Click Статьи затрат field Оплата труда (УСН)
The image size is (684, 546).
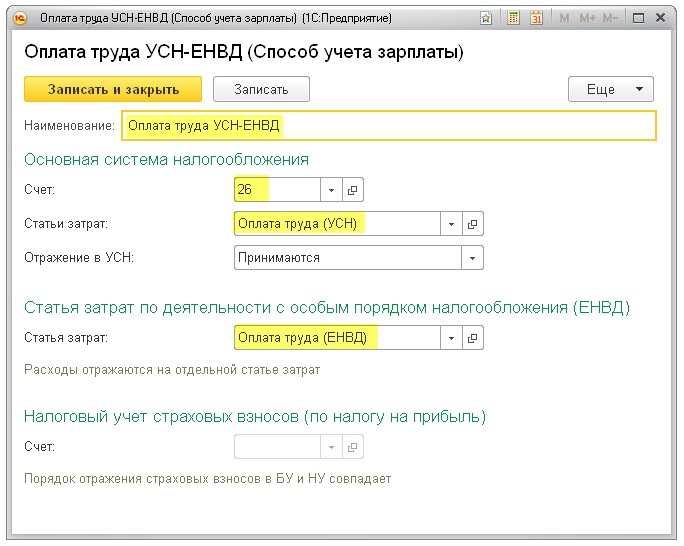[337, 224]
